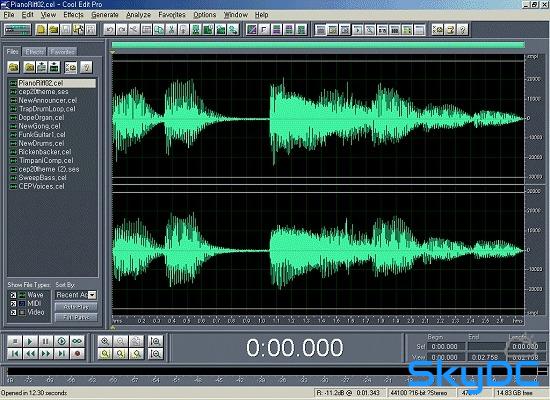Image resolution: width=550 pixels, height=400 pixels.
Task: Select Rickenbacker.cel in the file list
Action: click(x=45, y=152)
